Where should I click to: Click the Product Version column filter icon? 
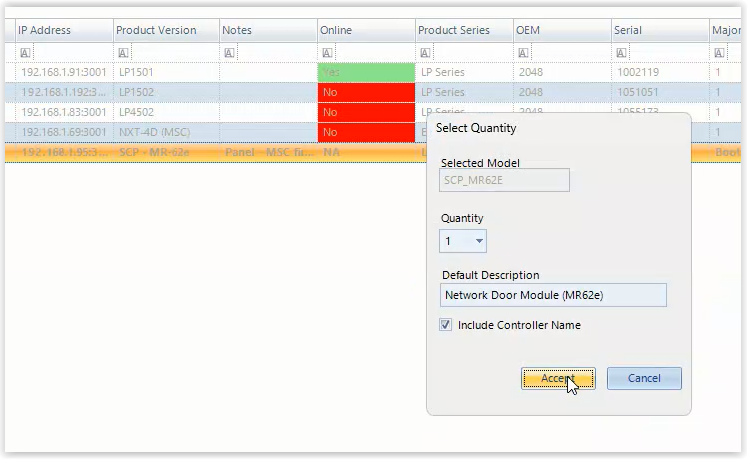click(123, 52)
